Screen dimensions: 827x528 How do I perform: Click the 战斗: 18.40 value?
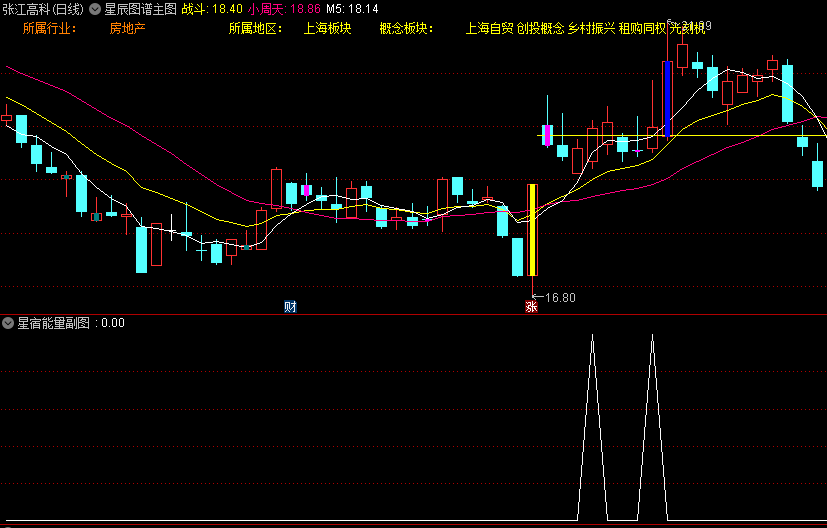[x=212, y=9]
